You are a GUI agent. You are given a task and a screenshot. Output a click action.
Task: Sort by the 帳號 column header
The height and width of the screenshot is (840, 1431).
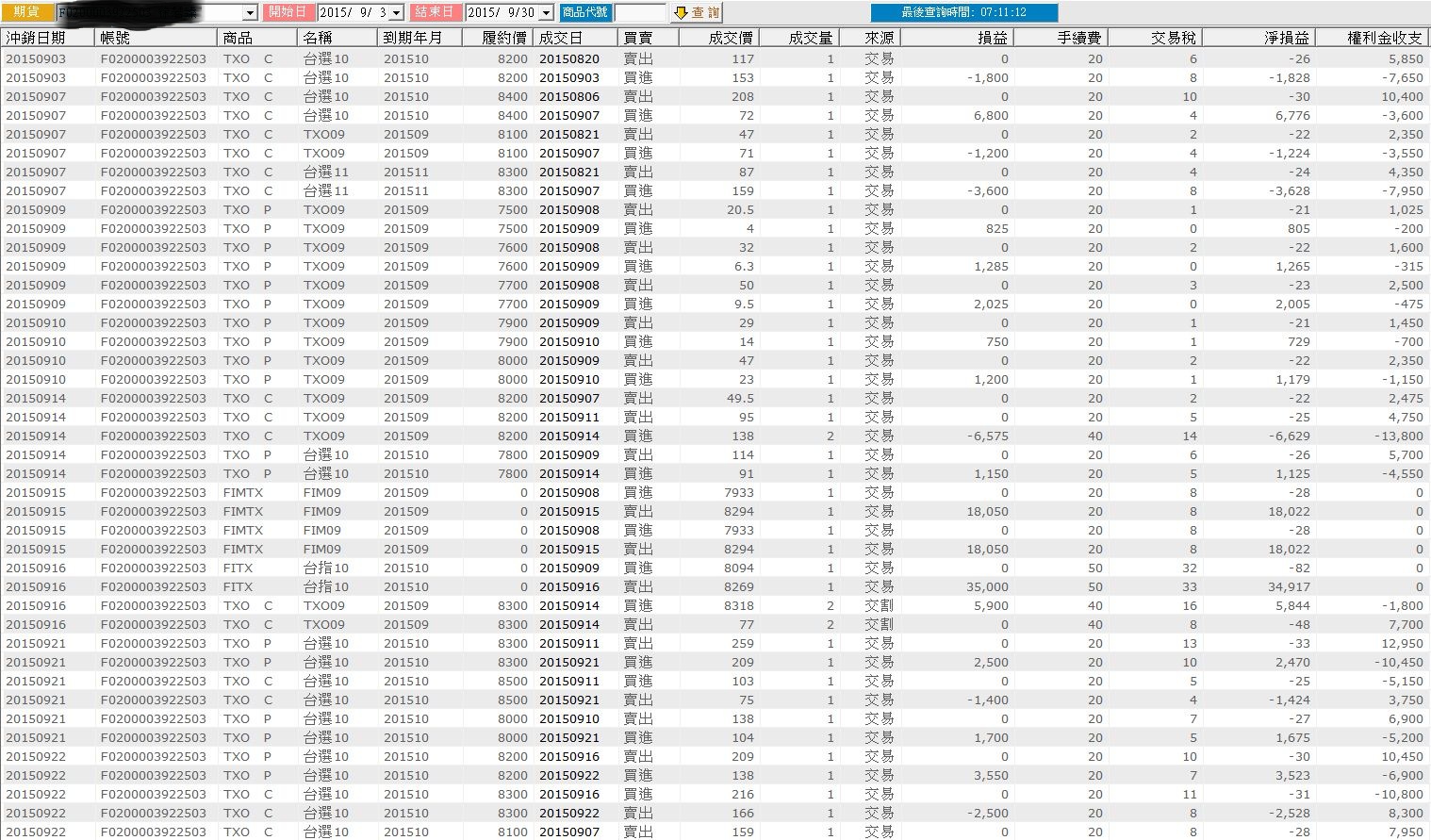pos(156,38)
